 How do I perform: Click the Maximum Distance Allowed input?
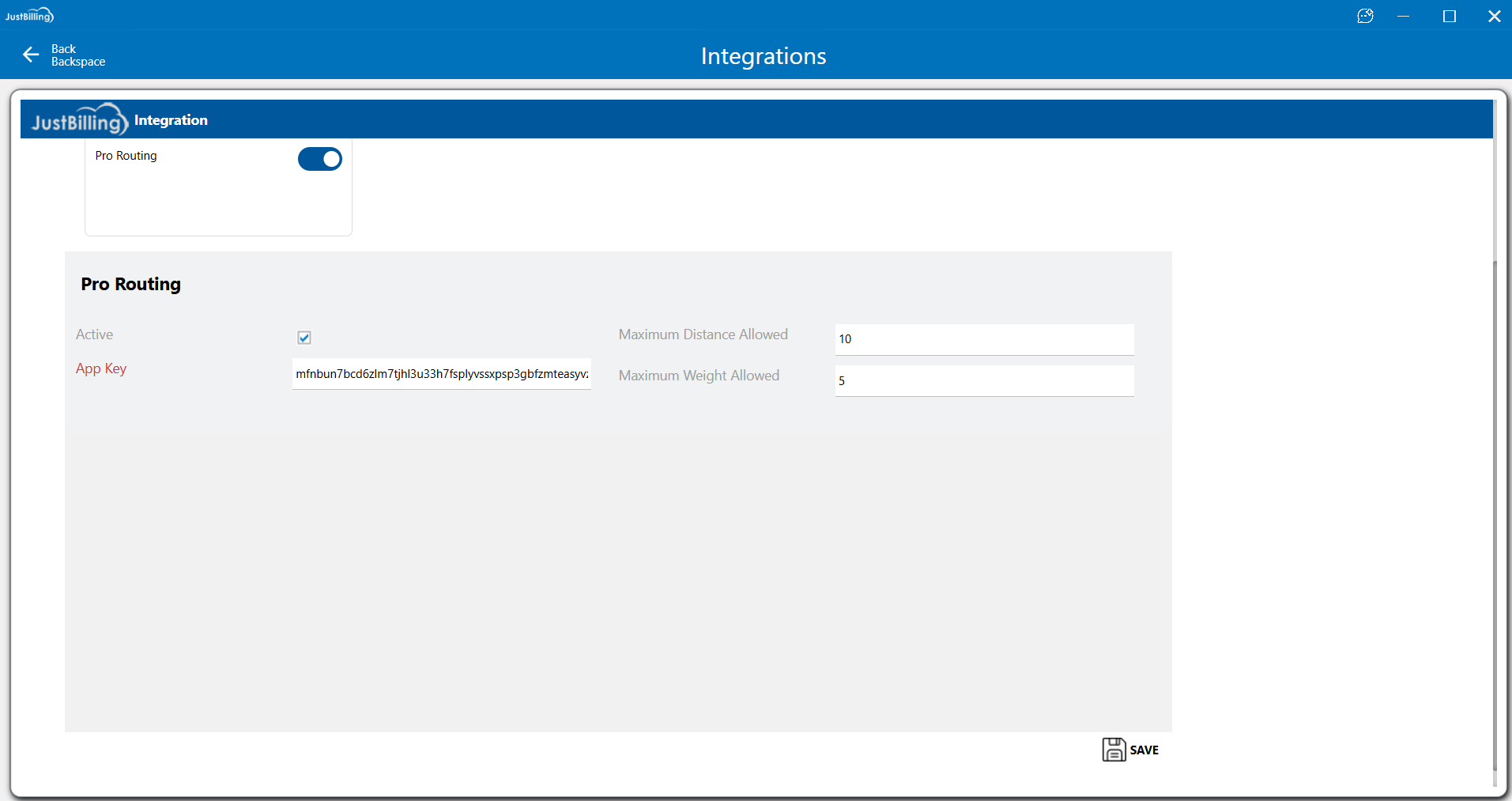pyautogui.click(x=984, y=339)
